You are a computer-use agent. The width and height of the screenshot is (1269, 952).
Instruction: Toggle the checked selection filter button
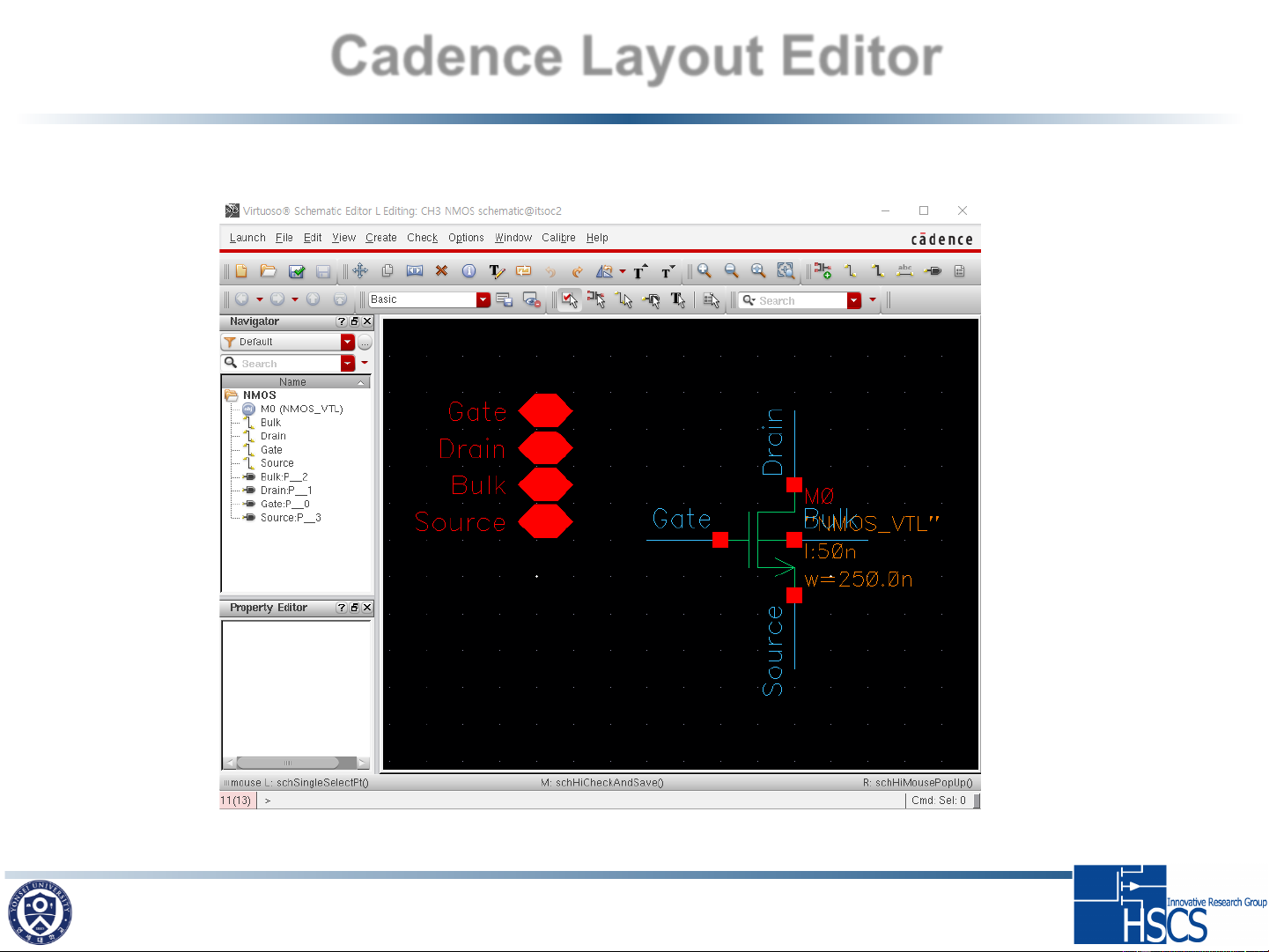point(570,300)
